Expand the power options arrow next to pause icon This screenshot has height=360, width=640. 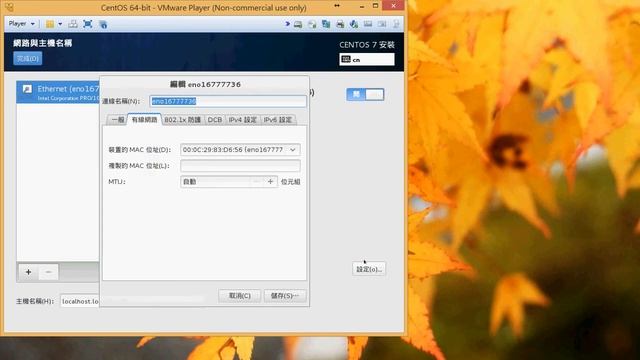point(60,24)
